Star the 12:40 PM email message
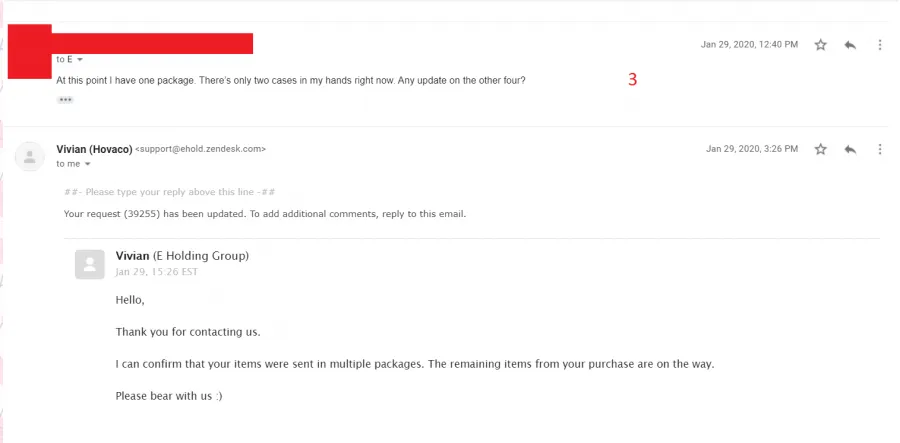The width and height of the screenshot is (900, 443). (821, 45)
